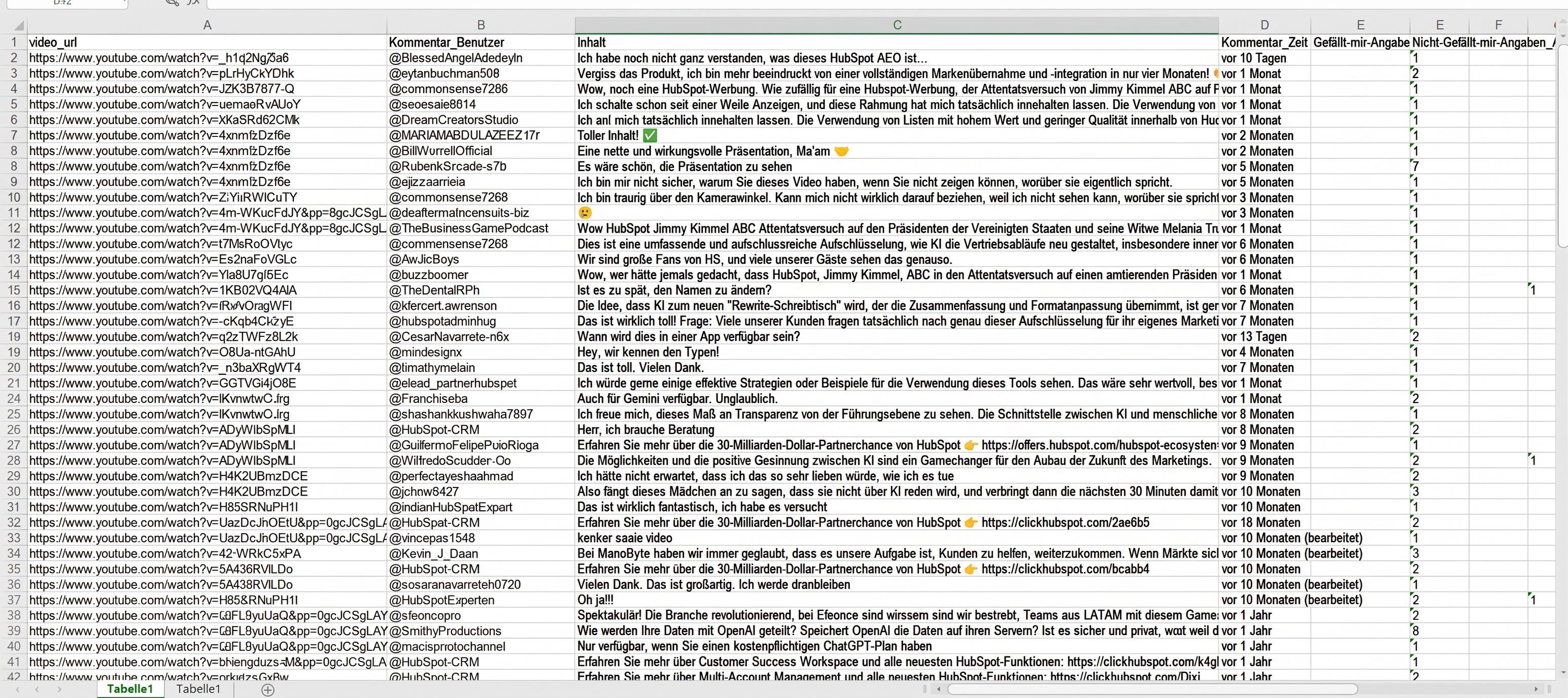Image resolution: width=1568 pixels, height=698 pixels.
Task: Select URL cell containing pLrHyCkYDhk
Action: (207, 73)
